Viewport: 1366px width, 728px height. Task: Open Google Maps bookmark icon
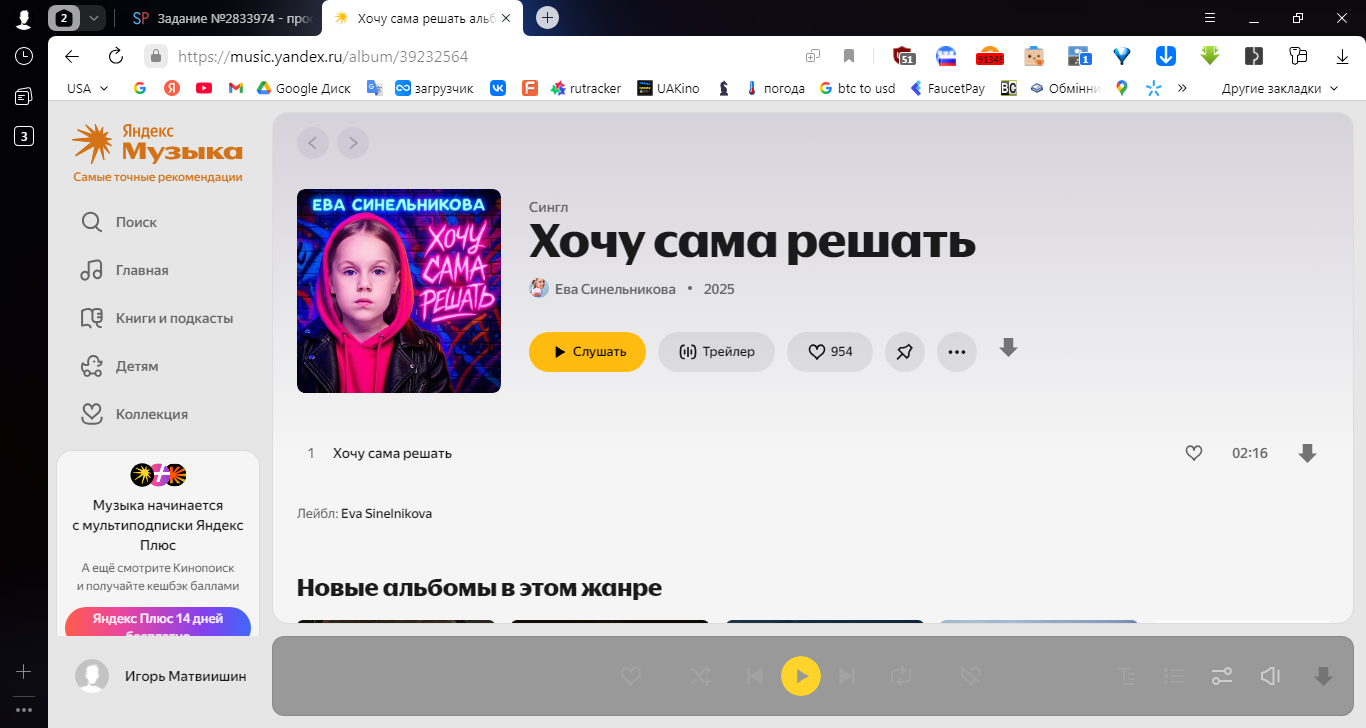(1122, 88)
